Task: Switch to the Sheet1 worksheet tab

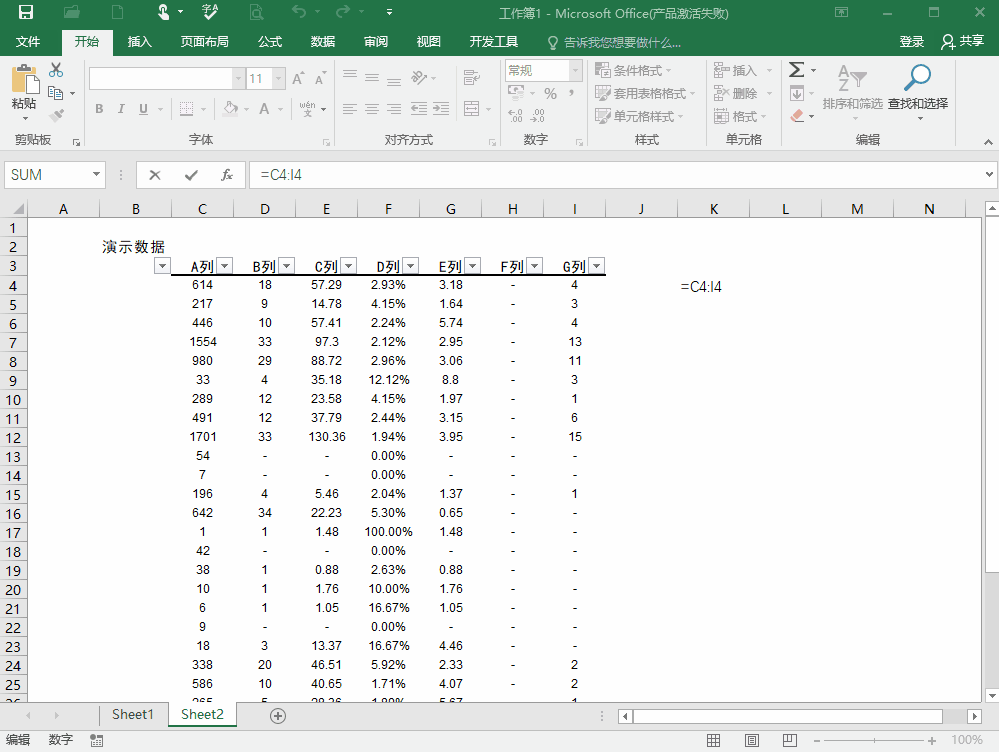Action: (132, 714)
